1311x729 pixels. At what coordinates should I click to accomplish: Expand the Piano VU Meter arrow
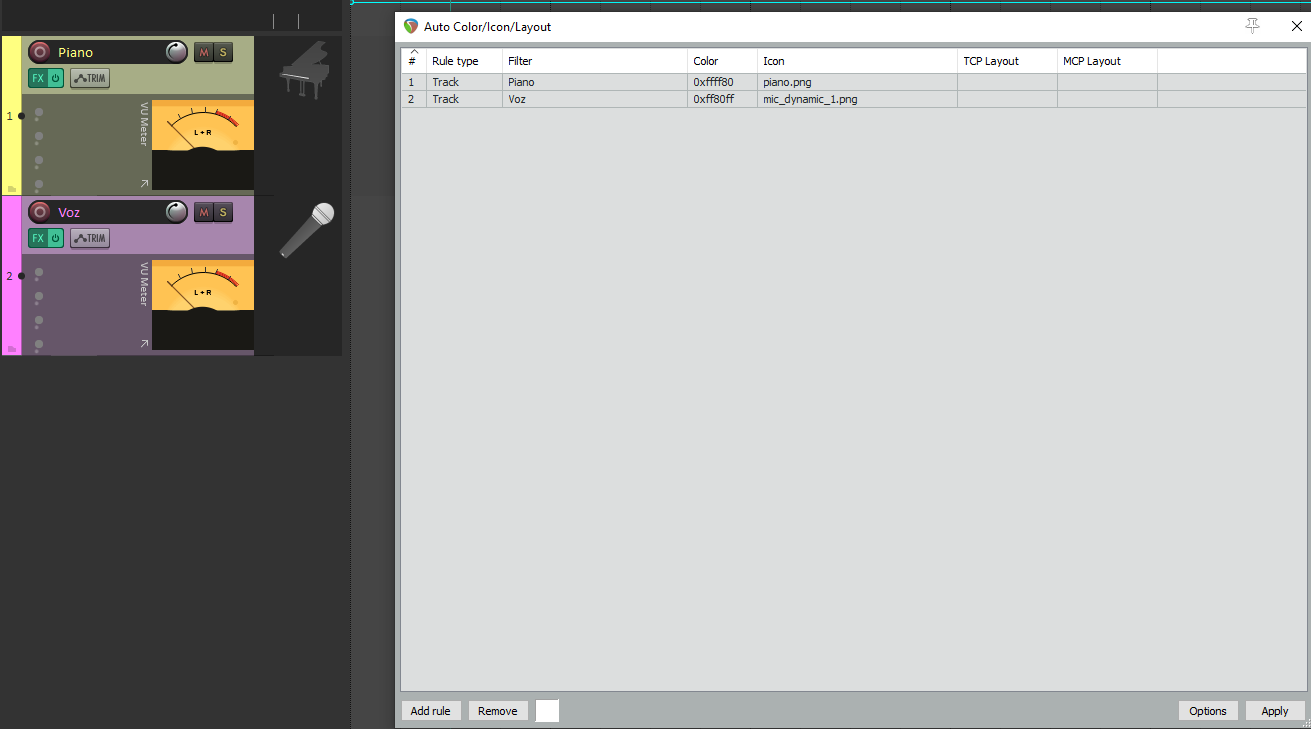pos(144,184)
